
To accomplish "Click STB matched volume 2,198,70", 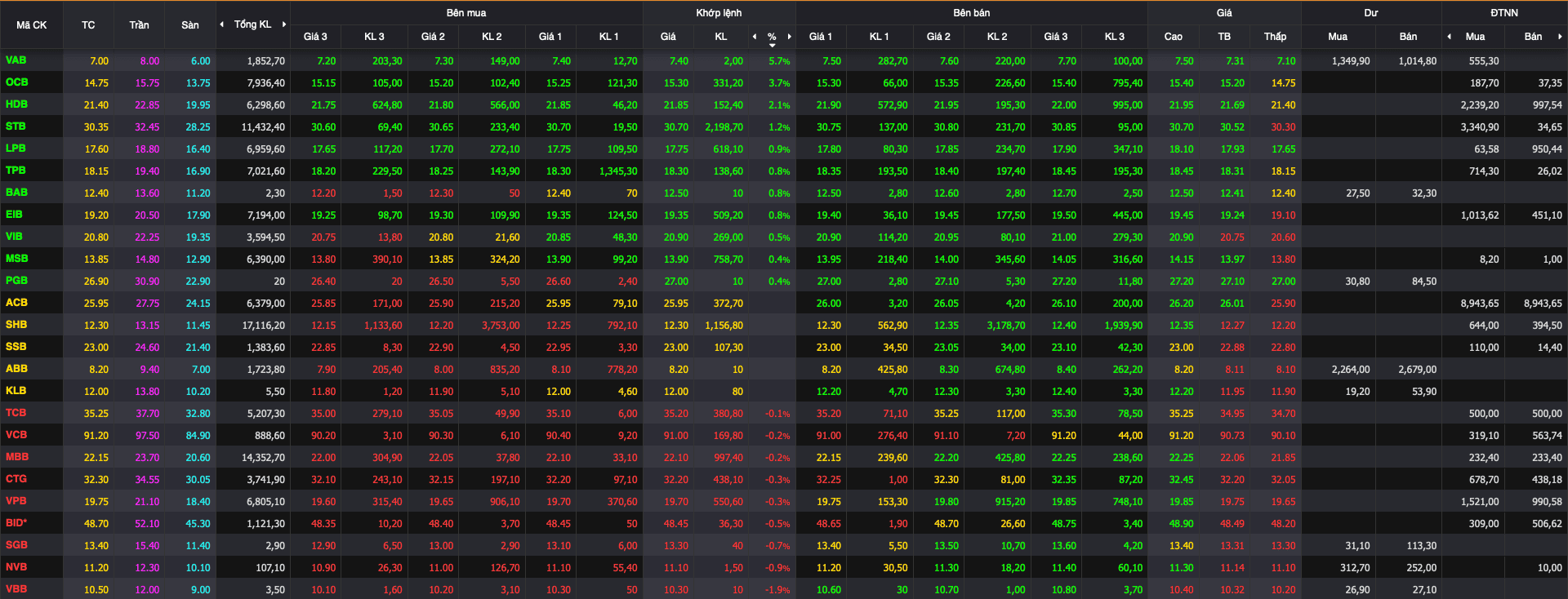I will [x=724, y=127].
